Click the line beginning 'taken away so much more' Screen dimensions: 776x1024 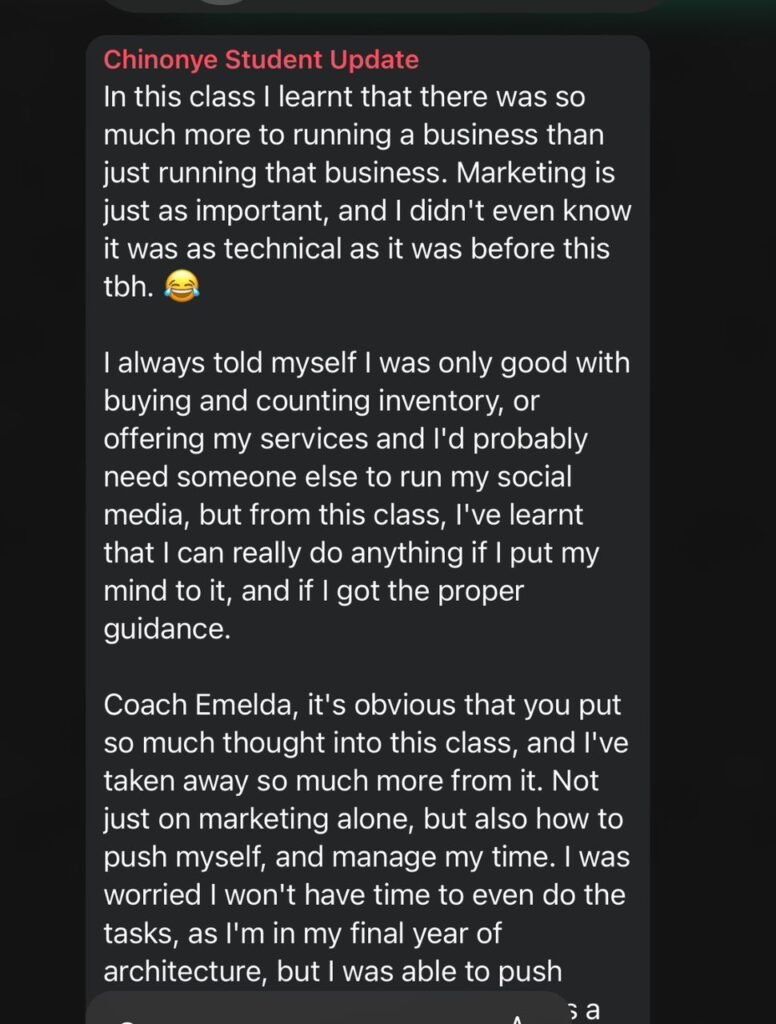365,780
